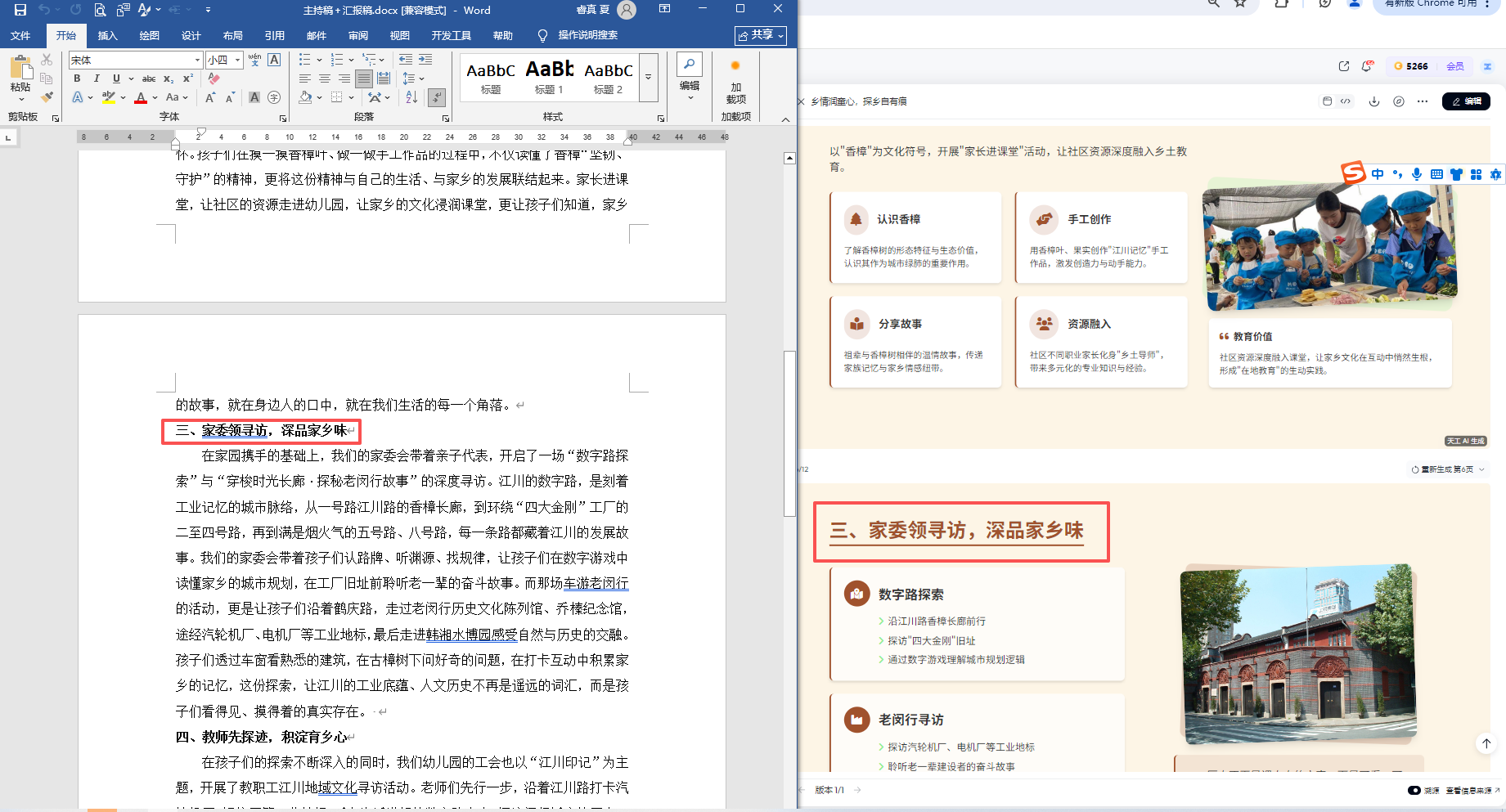
Task: Apply character border icon
Action: pos(274,60)
